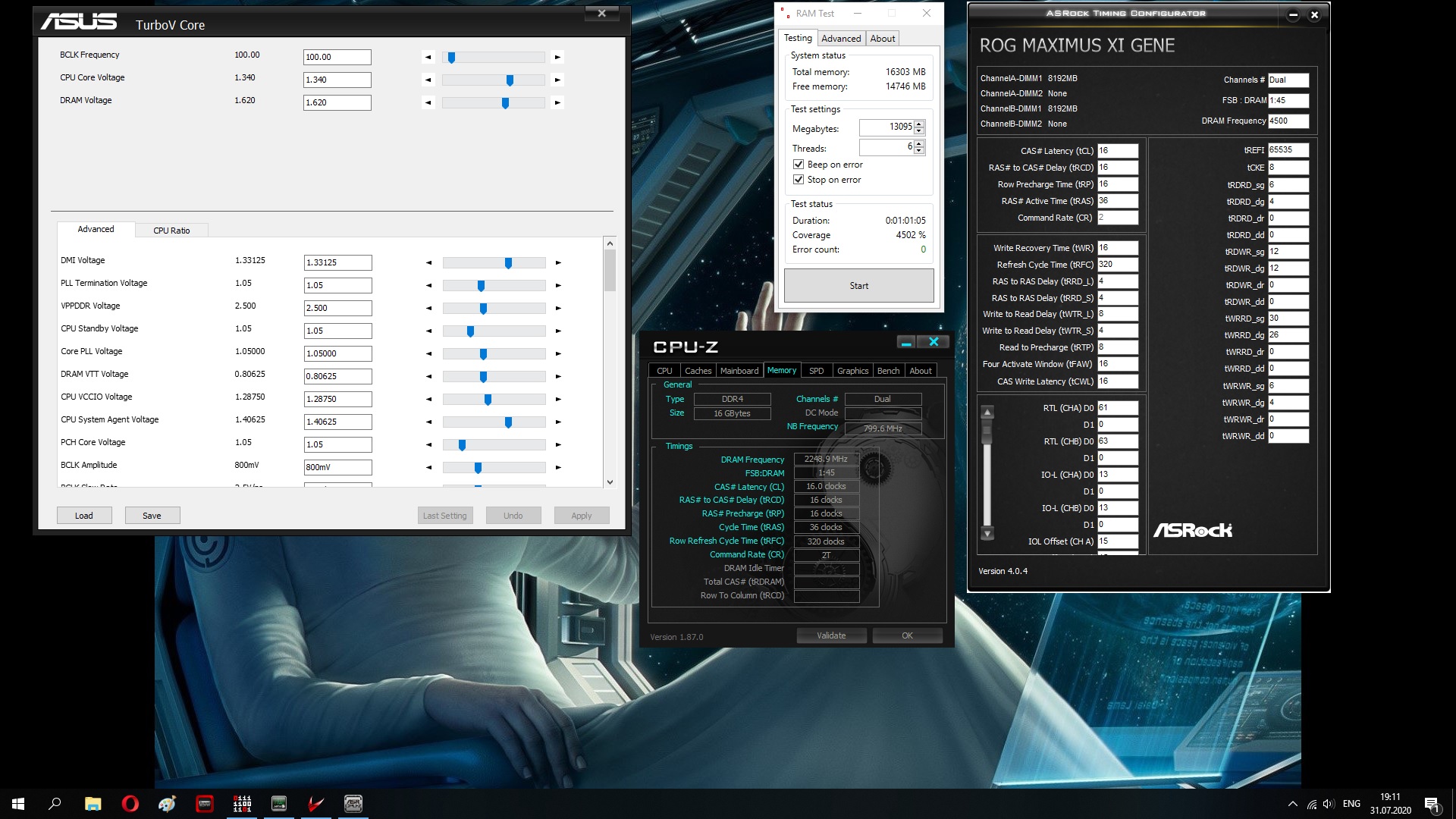Click Start button in RAM Test
The width and height of the screenshot is (1456, 819).
pyautogui.click(x=858, y=286)
